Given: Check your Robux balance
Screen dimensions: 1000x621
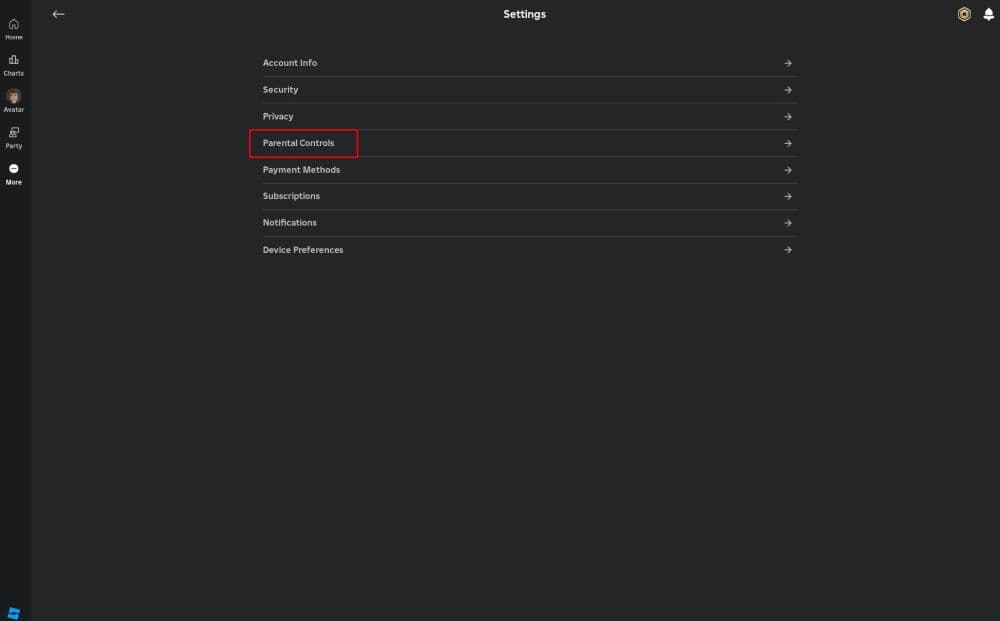Looking at the screenshot, I should pos(963,14).
